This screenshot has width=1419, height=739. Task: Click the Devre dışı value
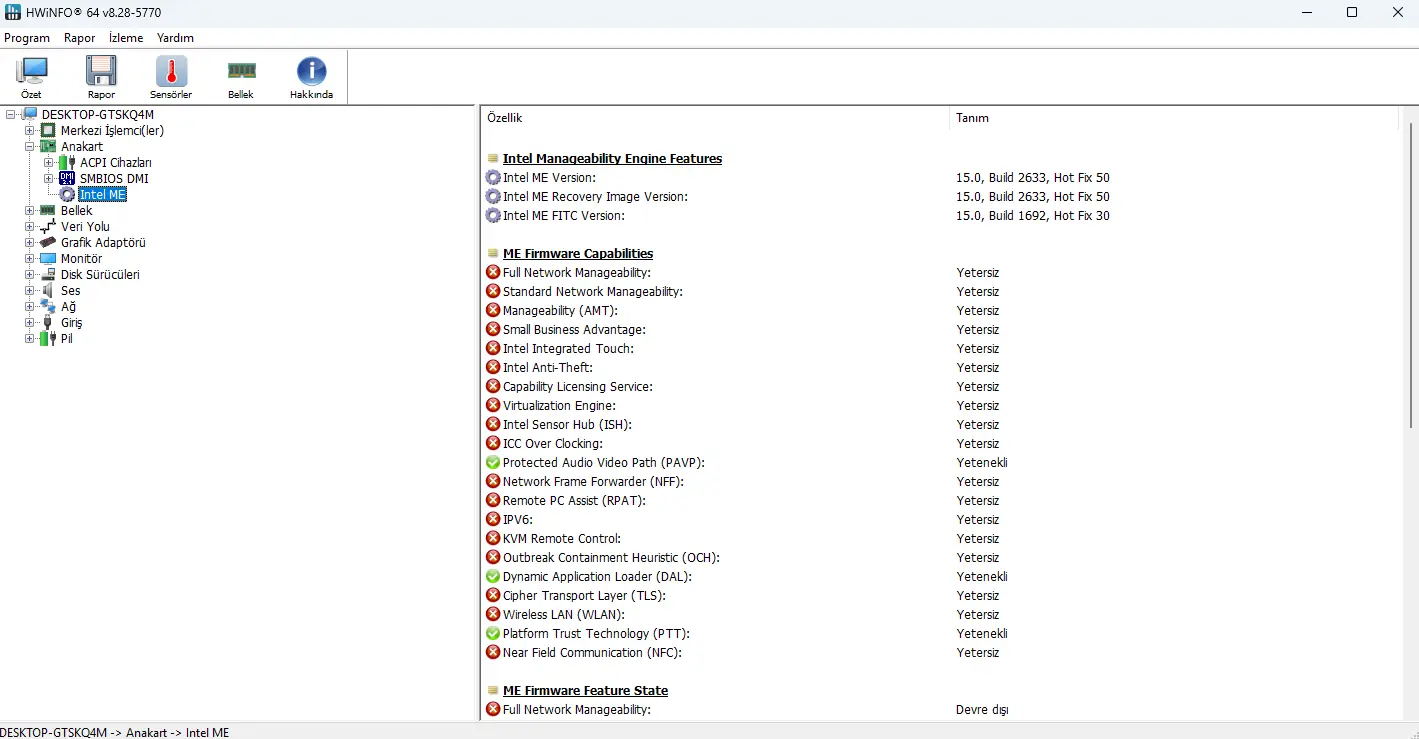pos(982,710)
